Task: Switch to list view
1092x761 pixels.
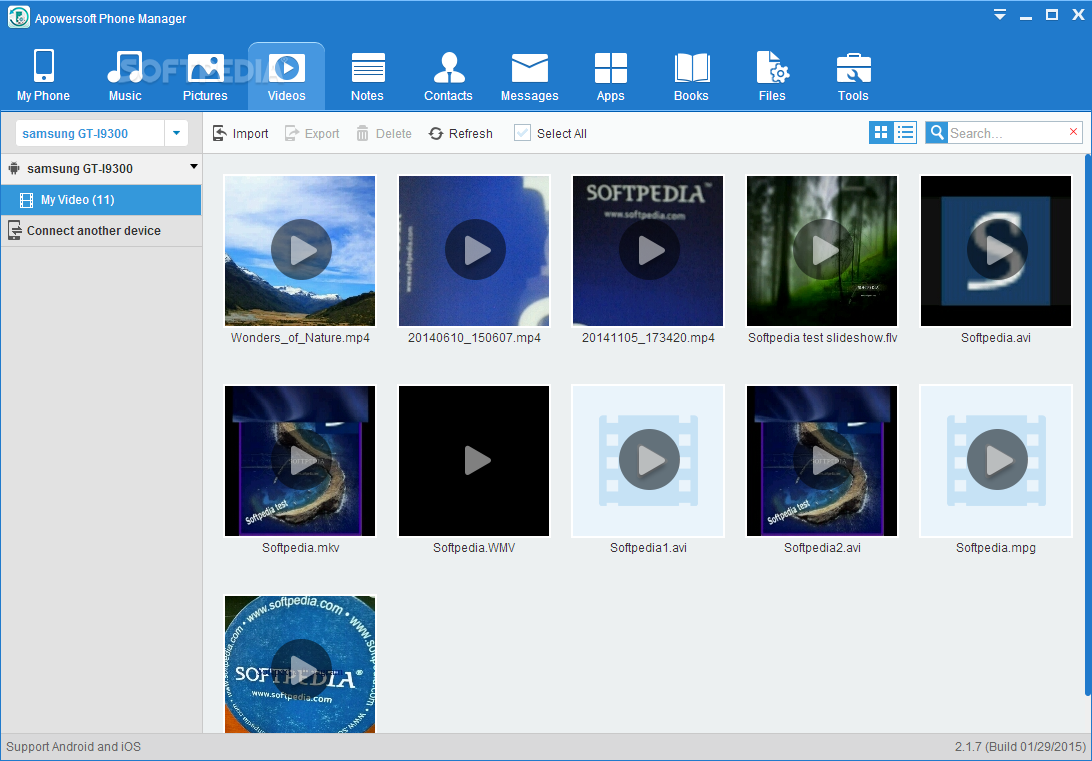Action: coord(905,132)
